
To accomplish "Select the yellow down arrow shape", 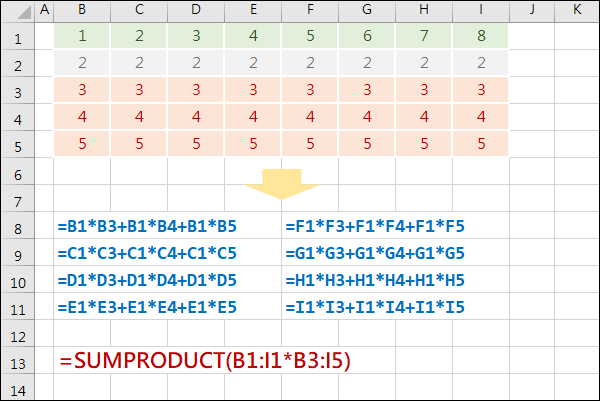I will click(x=282, y=184).
